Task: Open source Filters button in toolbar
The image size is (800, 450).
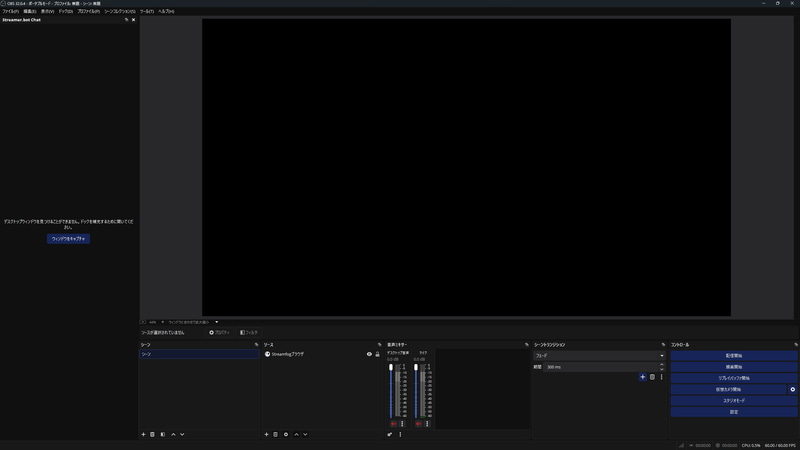Action: 249,333
